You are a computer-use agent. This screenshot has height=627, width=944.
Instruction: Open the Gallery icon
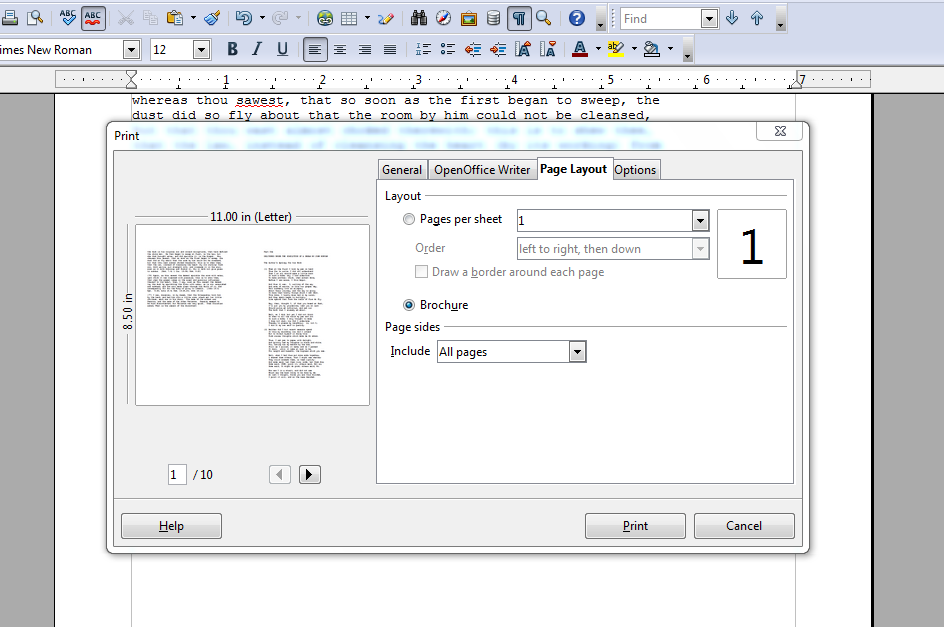coord(468,18)
